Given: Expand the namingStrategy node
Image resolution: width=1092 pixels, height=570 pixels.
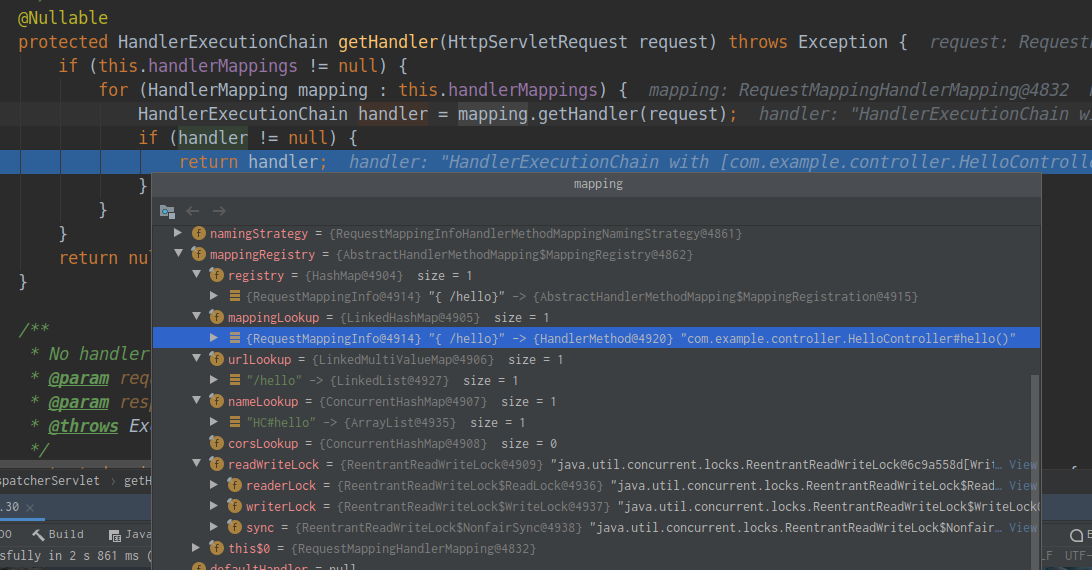Looking at the screenshot, I should [x=179, y=233].
